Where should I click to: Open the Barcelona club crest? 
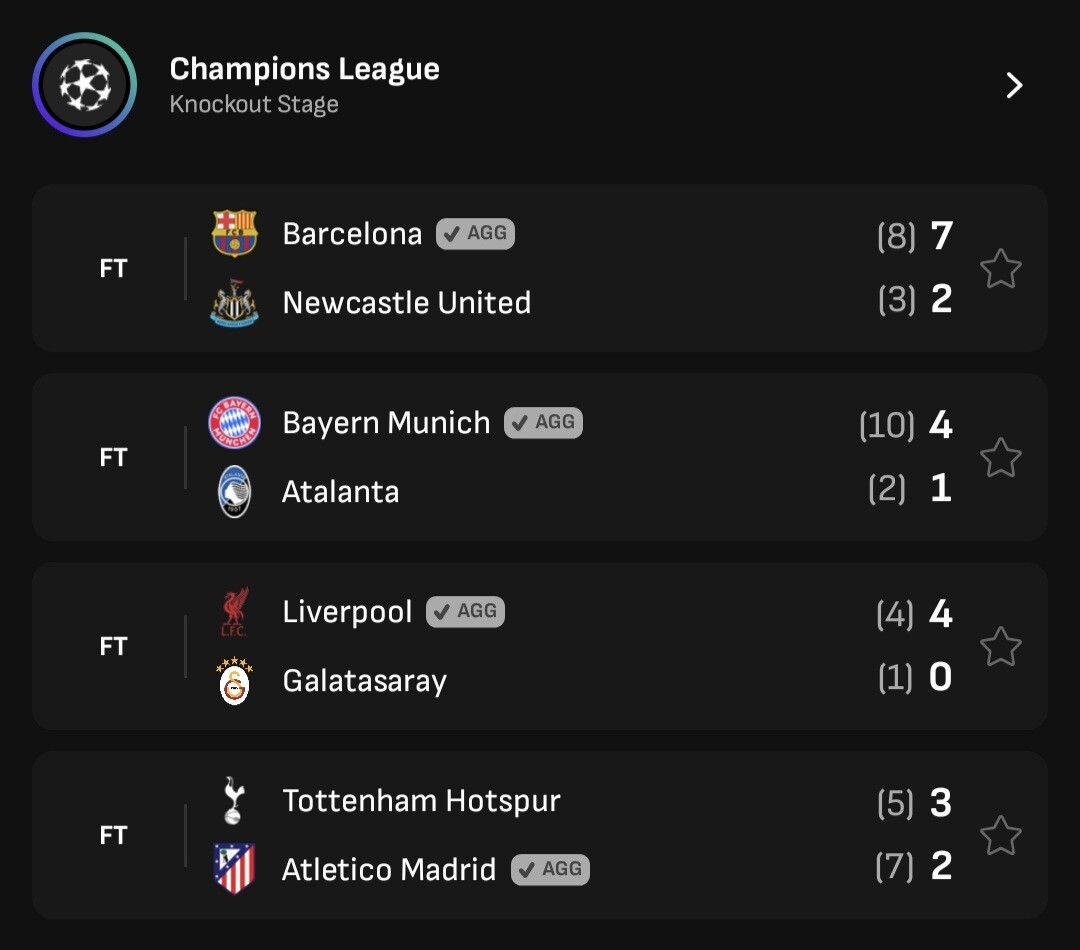point(235,234)
